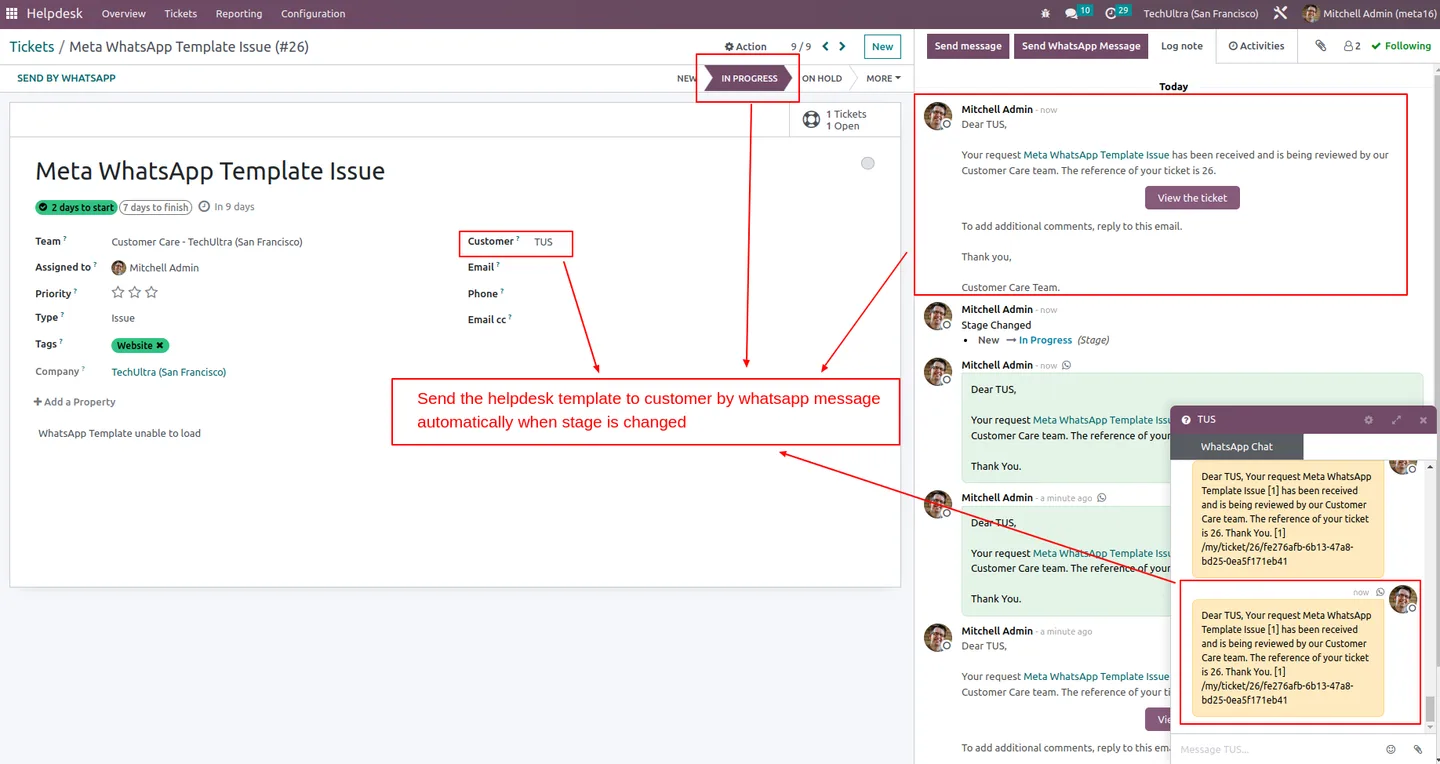Click the ticket title Meta WhatsApp Template Issue

[210, 171]
